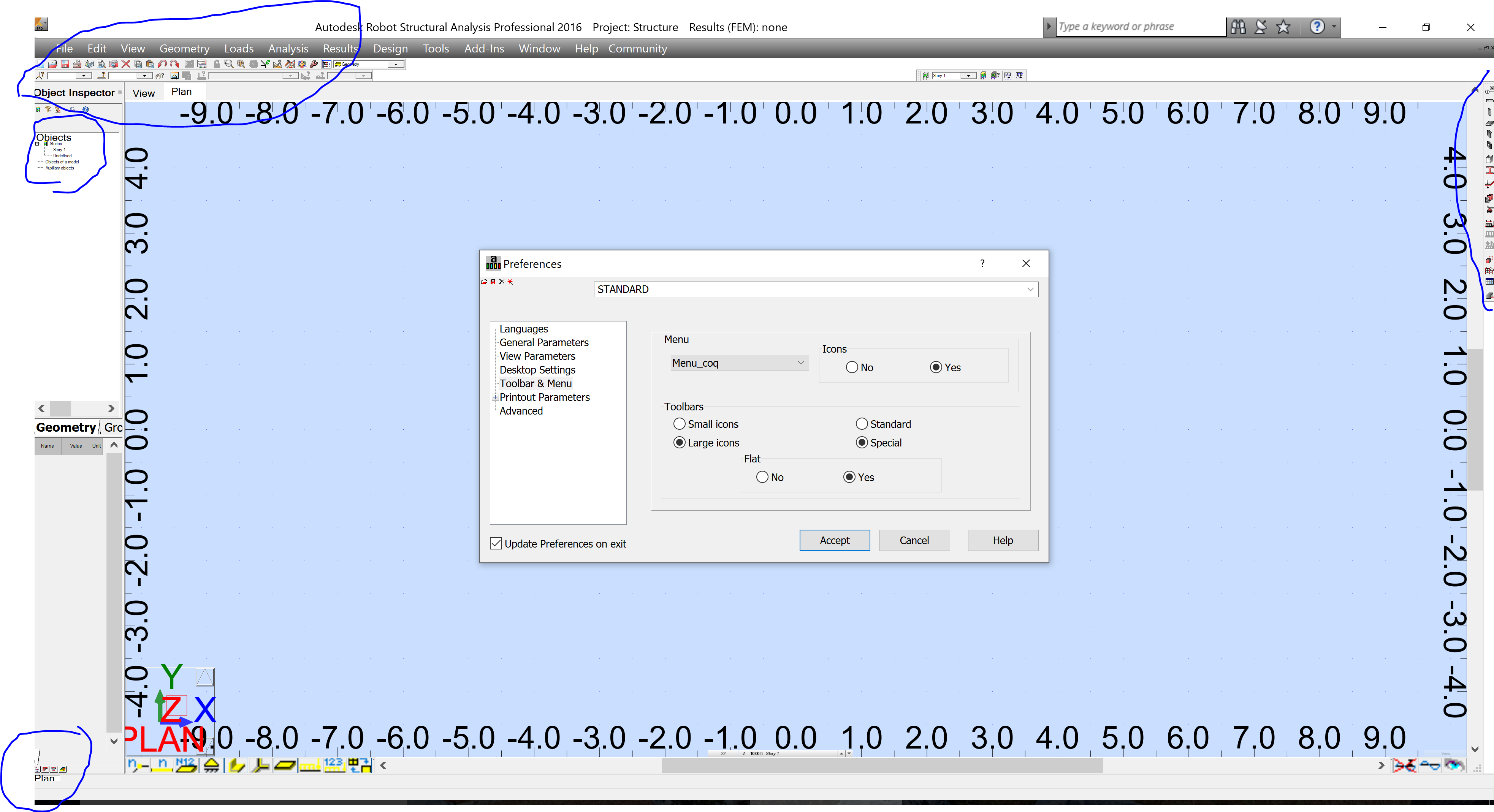
Task: Click the Accept button in Preferences
Action: [x=834, y=540]
